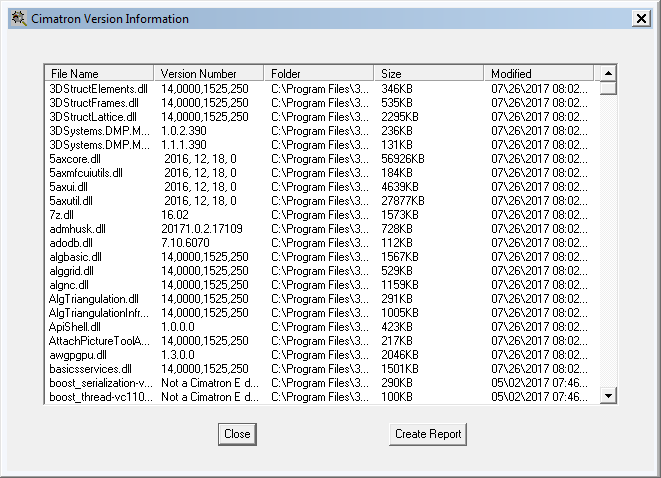Click version number 1.3.0.0
This screenshot has width=661, height=478.
(178, 354)
